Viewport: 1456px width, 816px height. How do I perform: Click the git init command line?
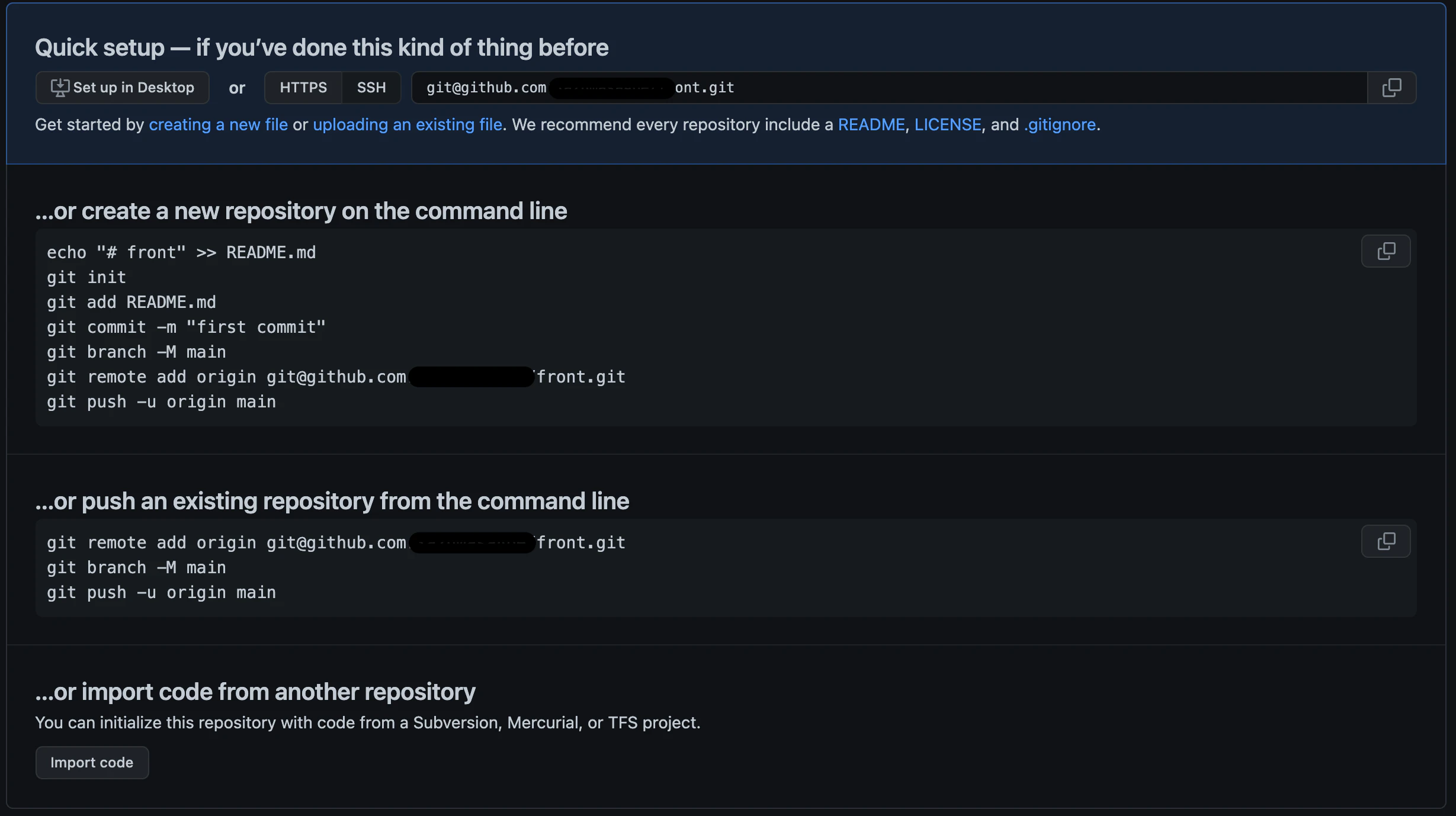pyautogui.click(x=86, y=277)
